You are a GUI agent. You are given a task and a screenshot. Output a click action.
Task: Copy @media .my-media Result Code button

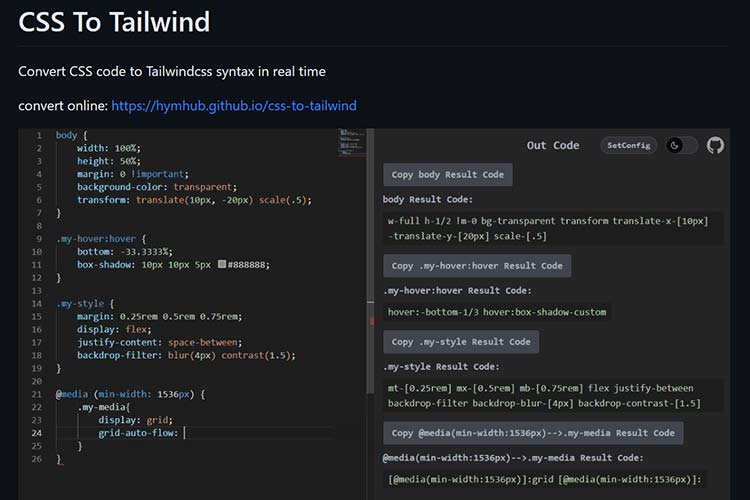click(x=533, y=433)
